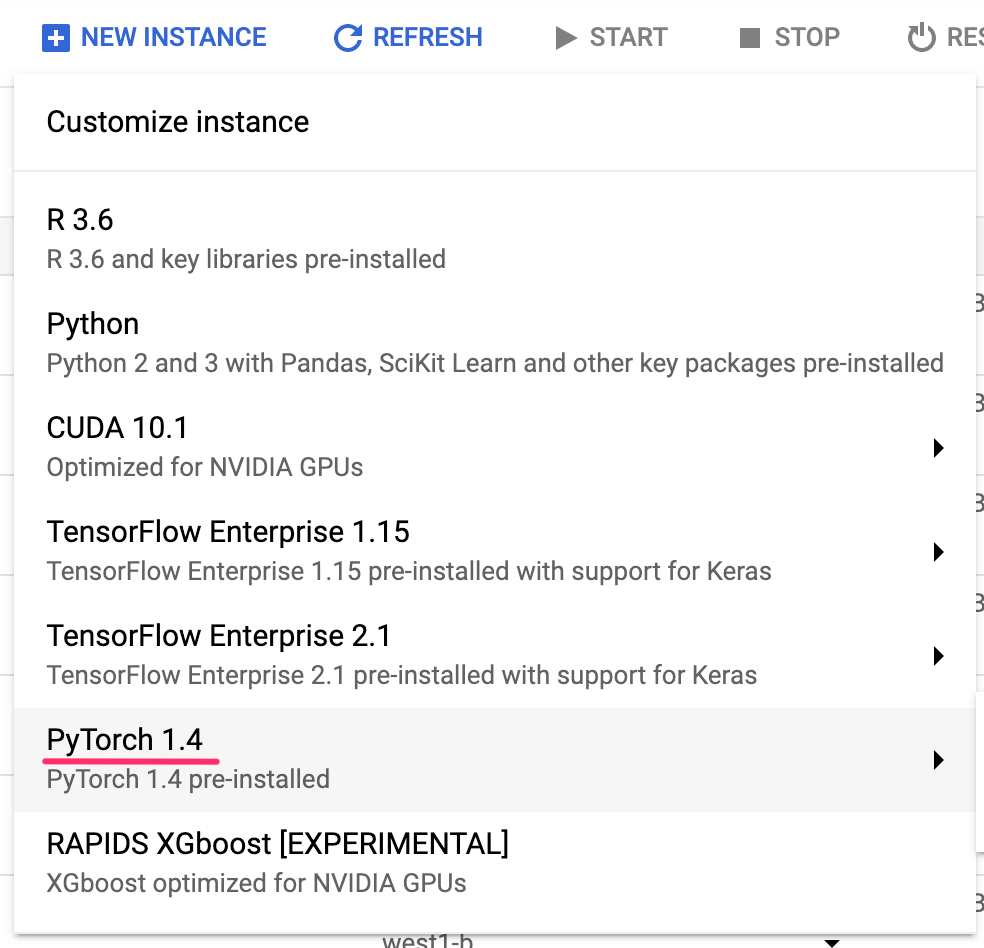
Task: Click the REFRESH button label
Action: coord(427,38)
